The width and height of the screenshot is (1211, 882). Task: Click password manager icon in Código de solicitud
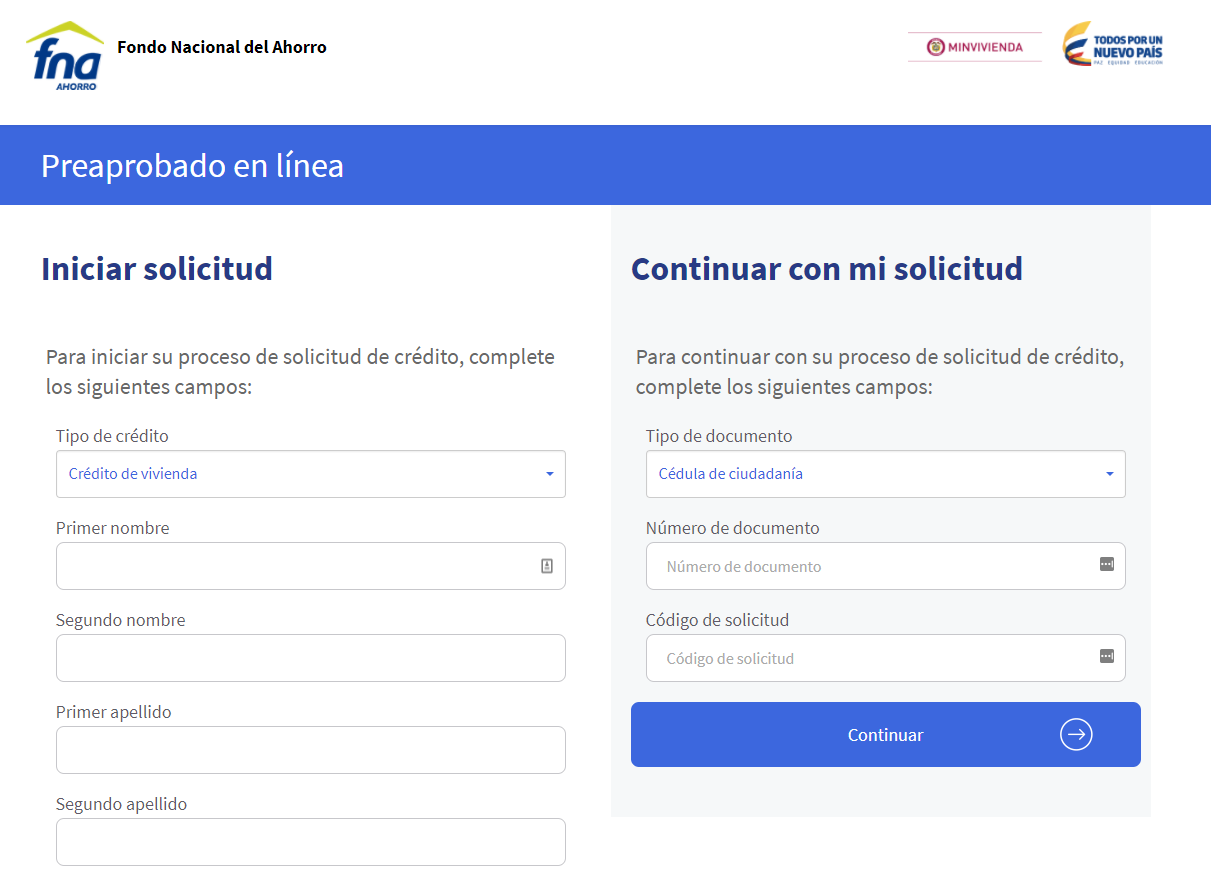(1106, 656)
